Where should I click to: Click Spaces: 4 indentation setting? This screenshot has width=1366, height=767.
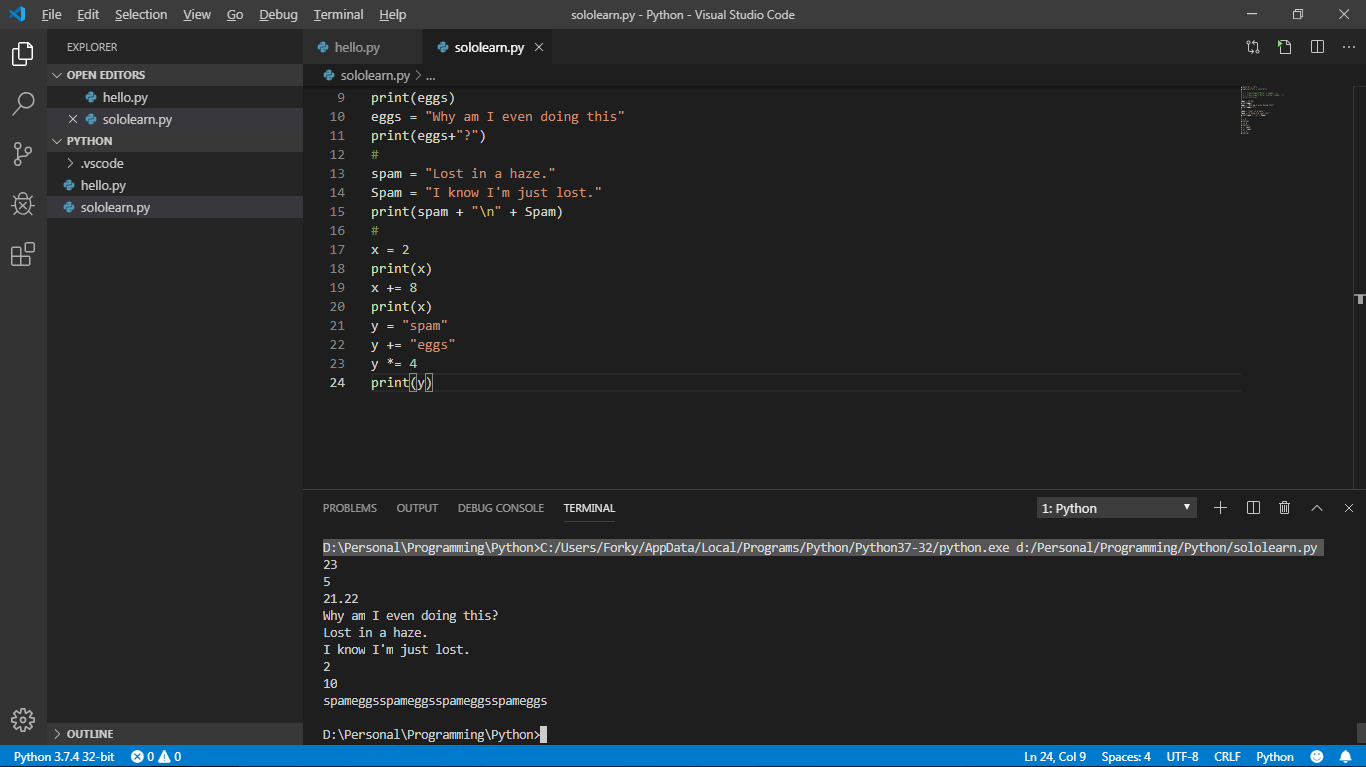[x=1126, y=757]
